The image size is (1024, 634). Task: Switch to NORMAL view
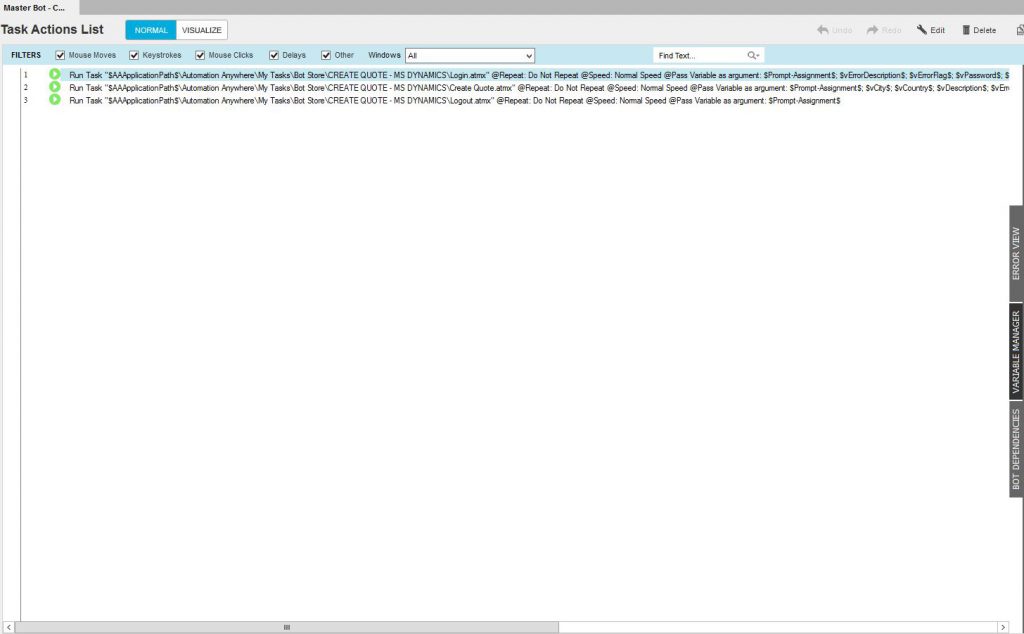click(151, 30)
